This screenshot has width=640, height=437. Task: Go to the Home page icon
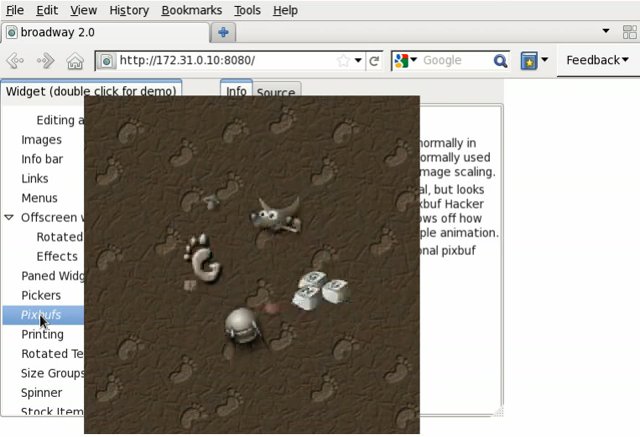(x=75, y=61)
